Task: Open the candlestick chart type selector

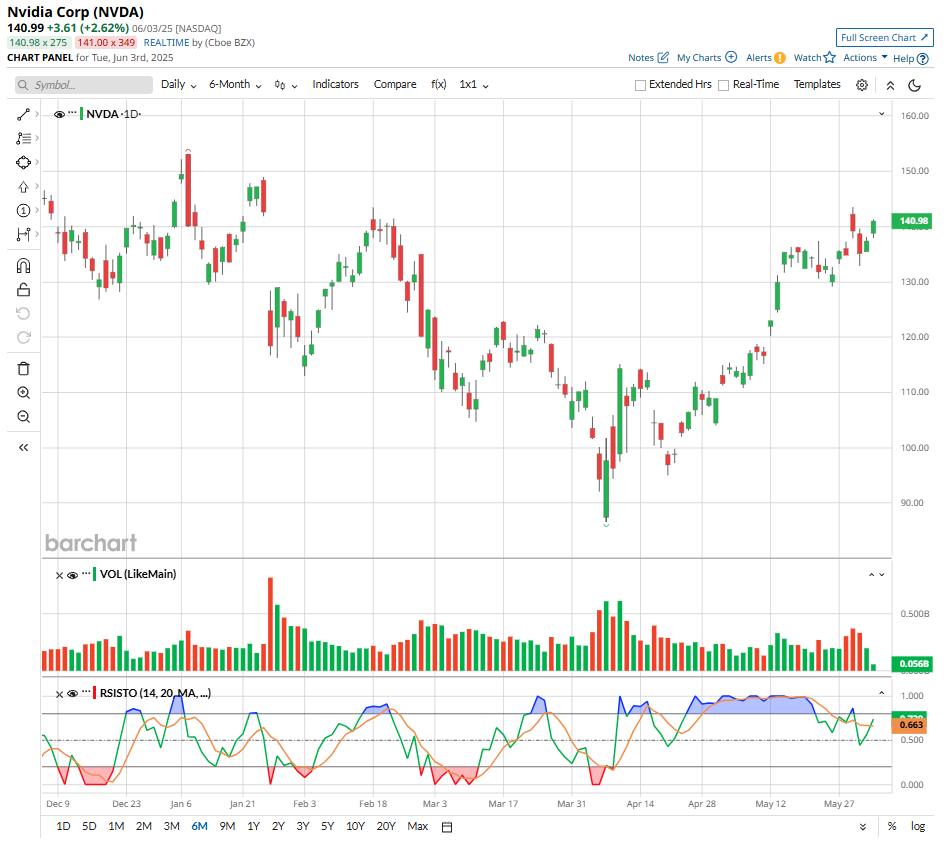Action: (286, 85)
